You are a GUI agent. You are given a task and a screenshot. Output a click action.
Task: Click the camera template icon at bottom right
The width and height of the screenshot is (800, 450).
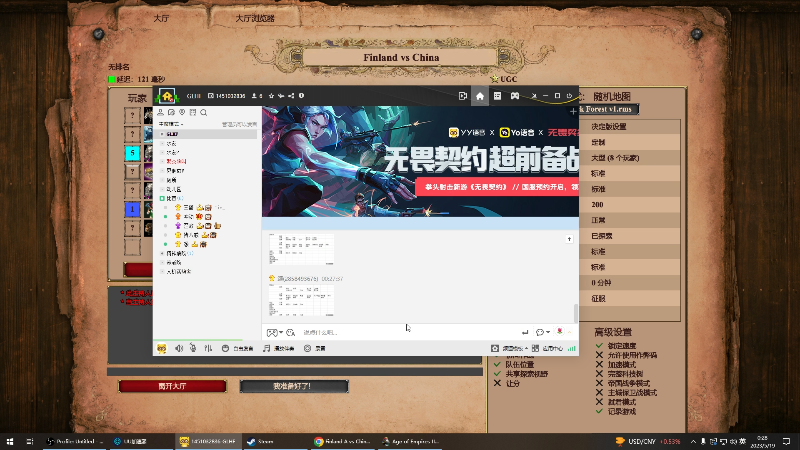(x=495, y=348)
